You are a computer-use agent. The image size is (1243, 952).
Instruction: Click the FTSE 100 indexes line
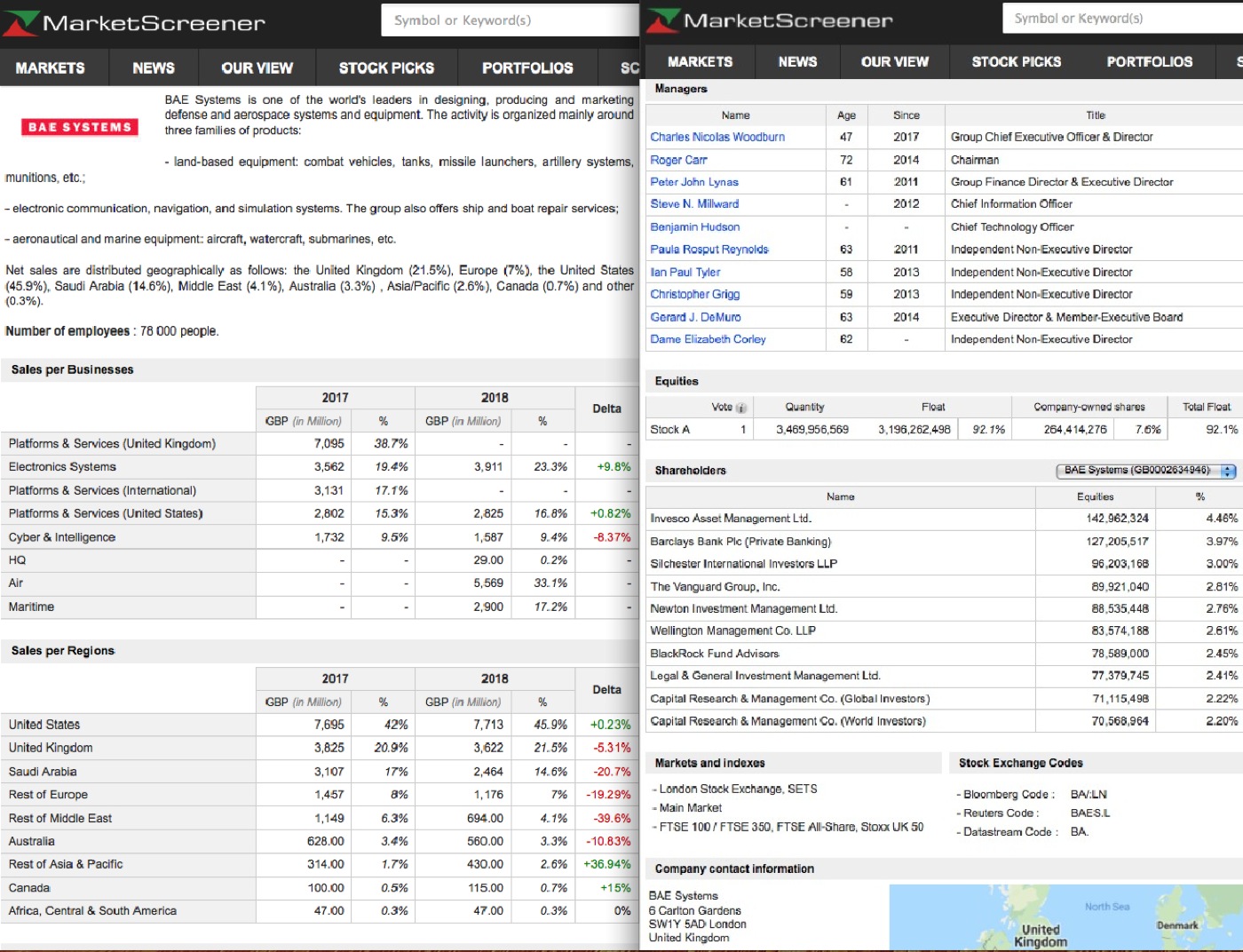click(x=790, y=827)
